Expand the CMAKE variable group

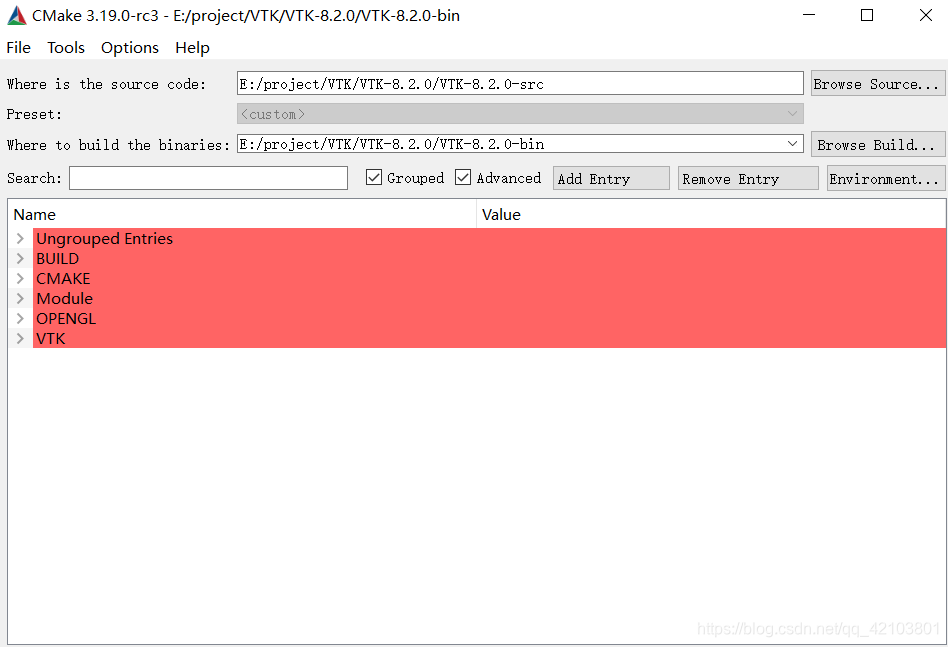click(x=19, y=278)
